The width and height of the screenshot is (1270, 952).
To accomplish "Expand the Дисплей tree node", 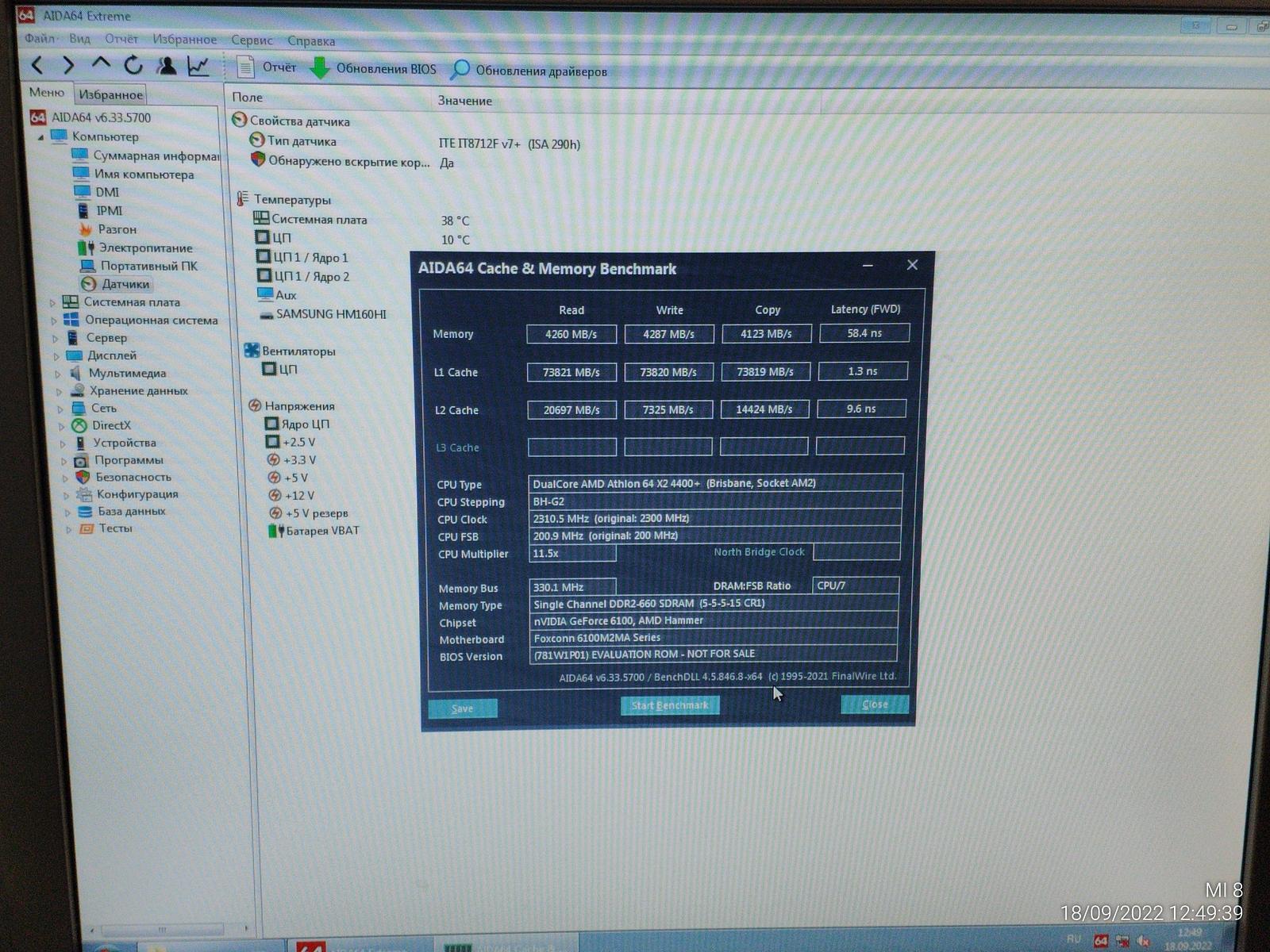I will 56,356.
